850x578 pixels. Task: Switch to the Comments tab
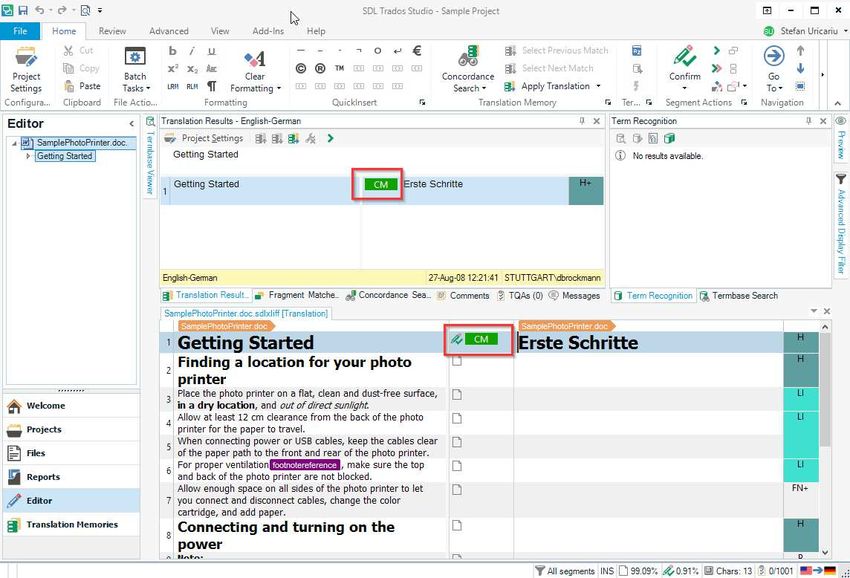tap(463, 296)
